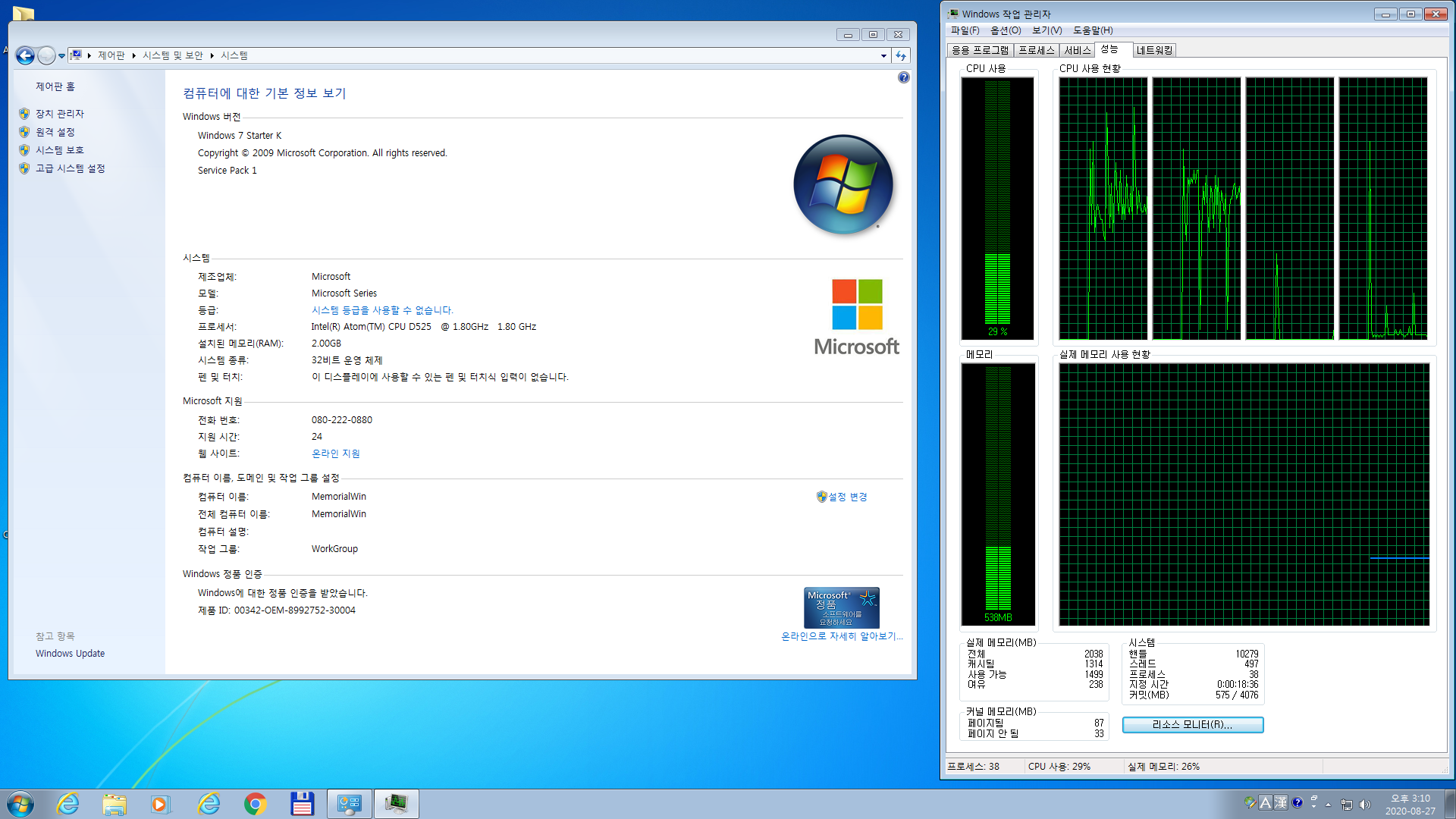
Task: Click the network tray icon
Action: (x=1347, y=805)
